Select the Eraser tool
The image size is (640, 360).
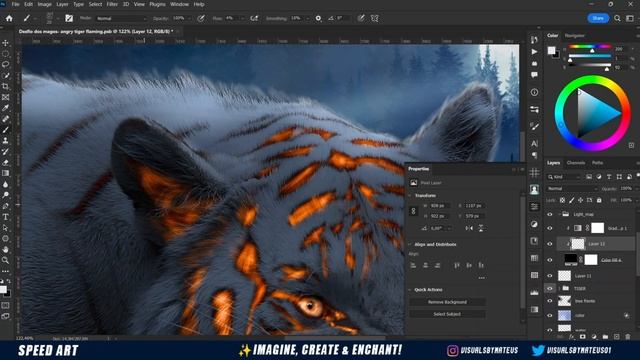5,162
